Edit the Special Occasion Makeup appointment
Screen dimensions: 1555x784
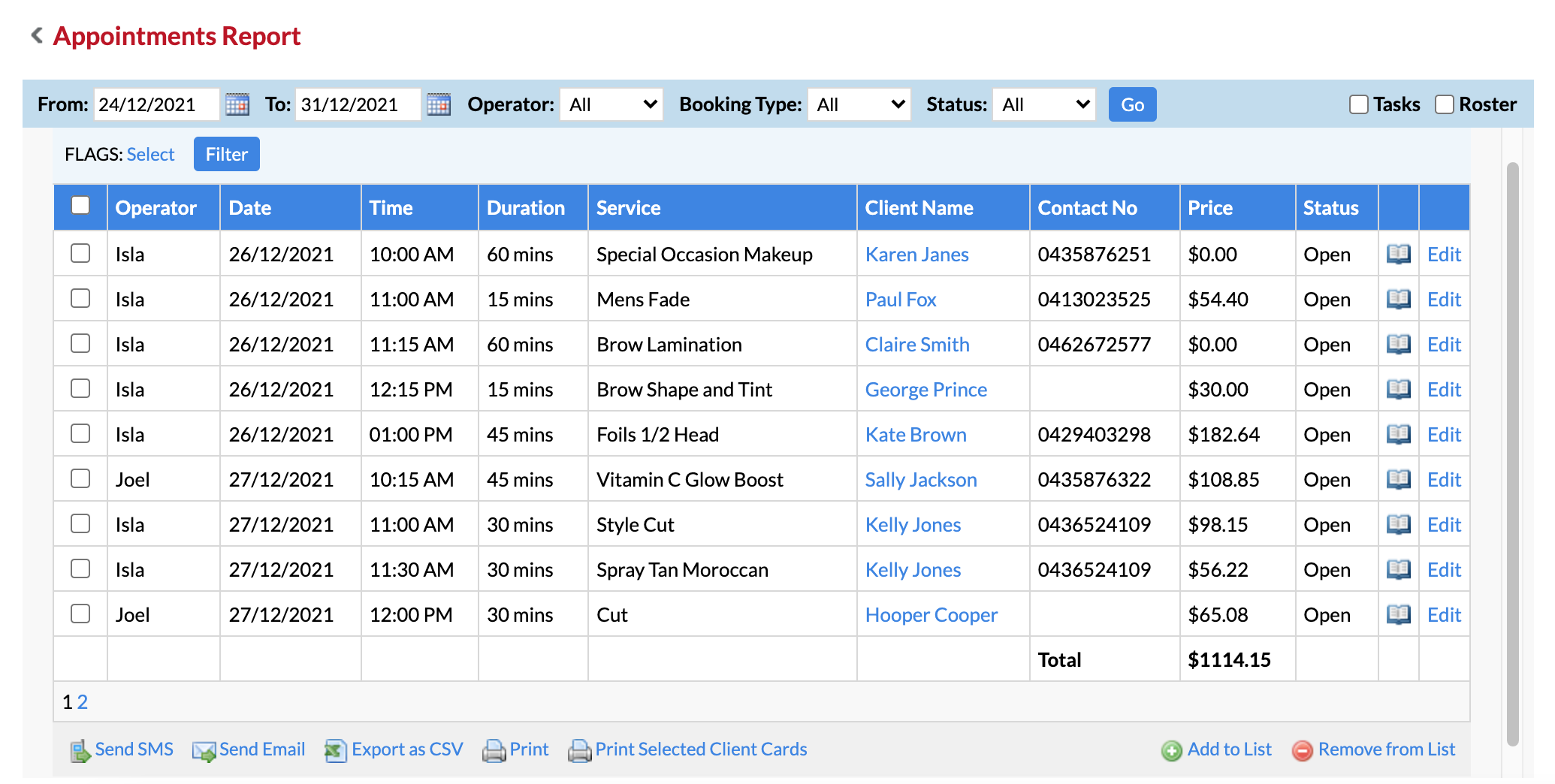click(x=1444, y=255)
